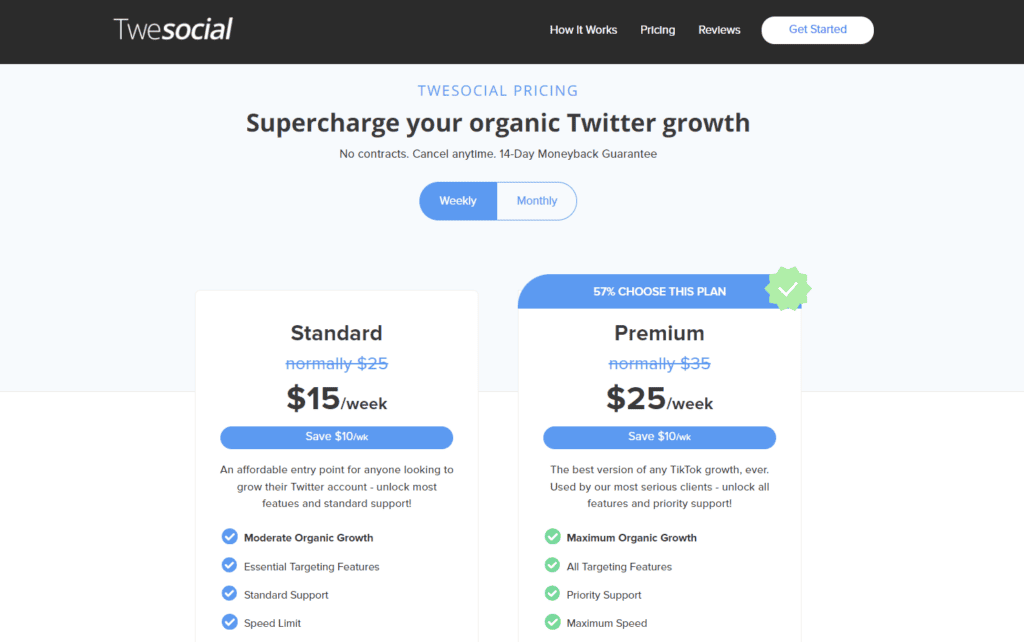The image size is (1024, 642).
Task: Switch billing to Monthly
Action: point(537,201)
